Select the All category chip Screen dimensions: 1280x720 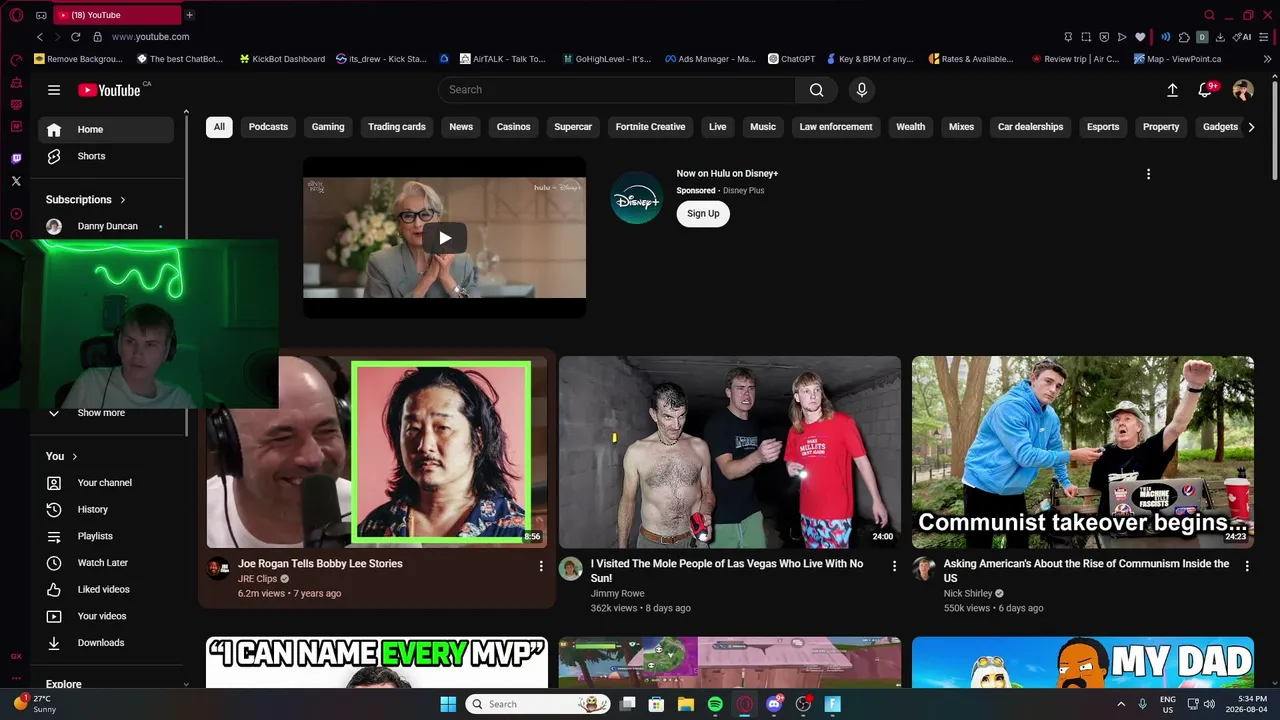(x=219, y=127)
